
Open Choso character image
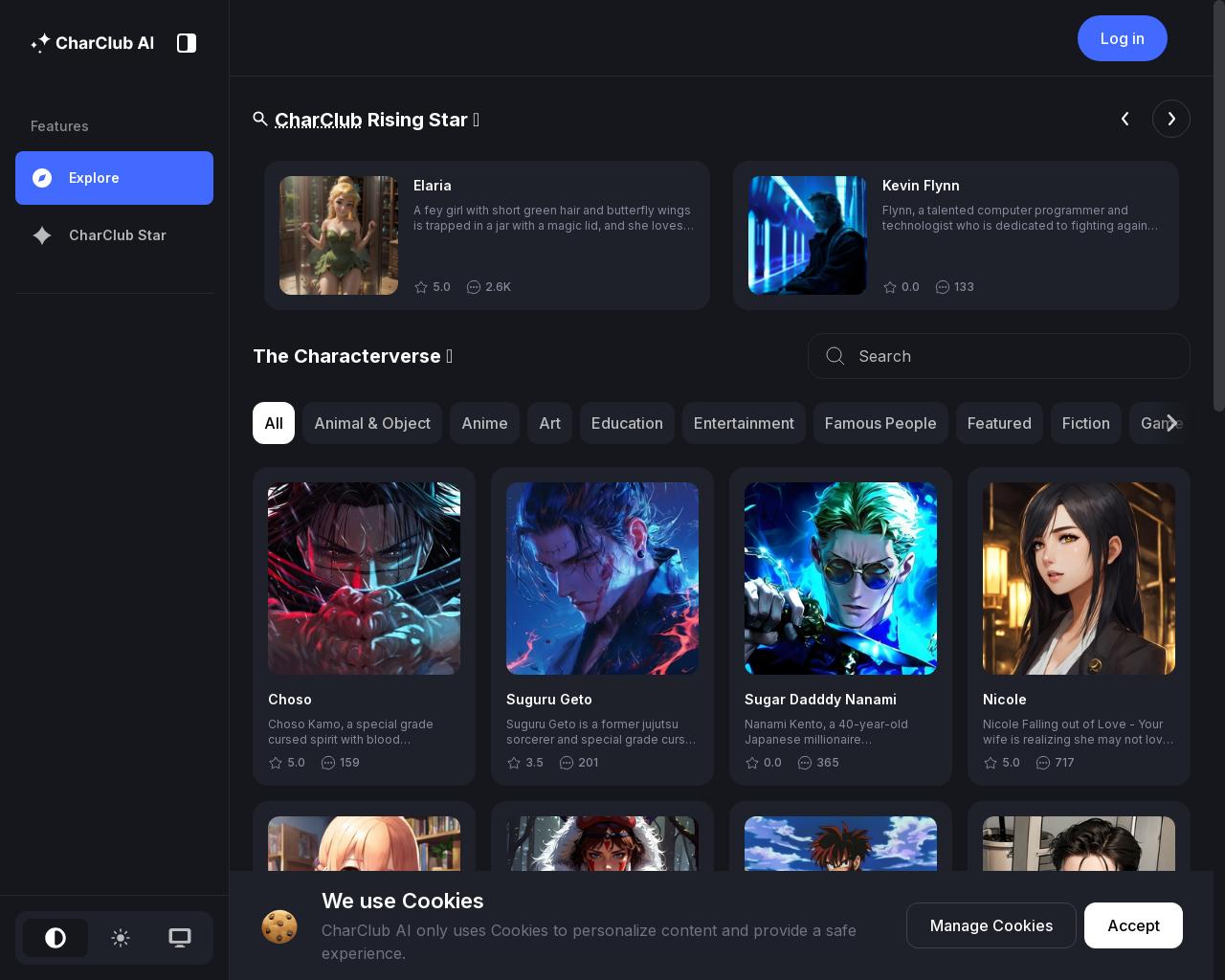(x=364, y=579)
